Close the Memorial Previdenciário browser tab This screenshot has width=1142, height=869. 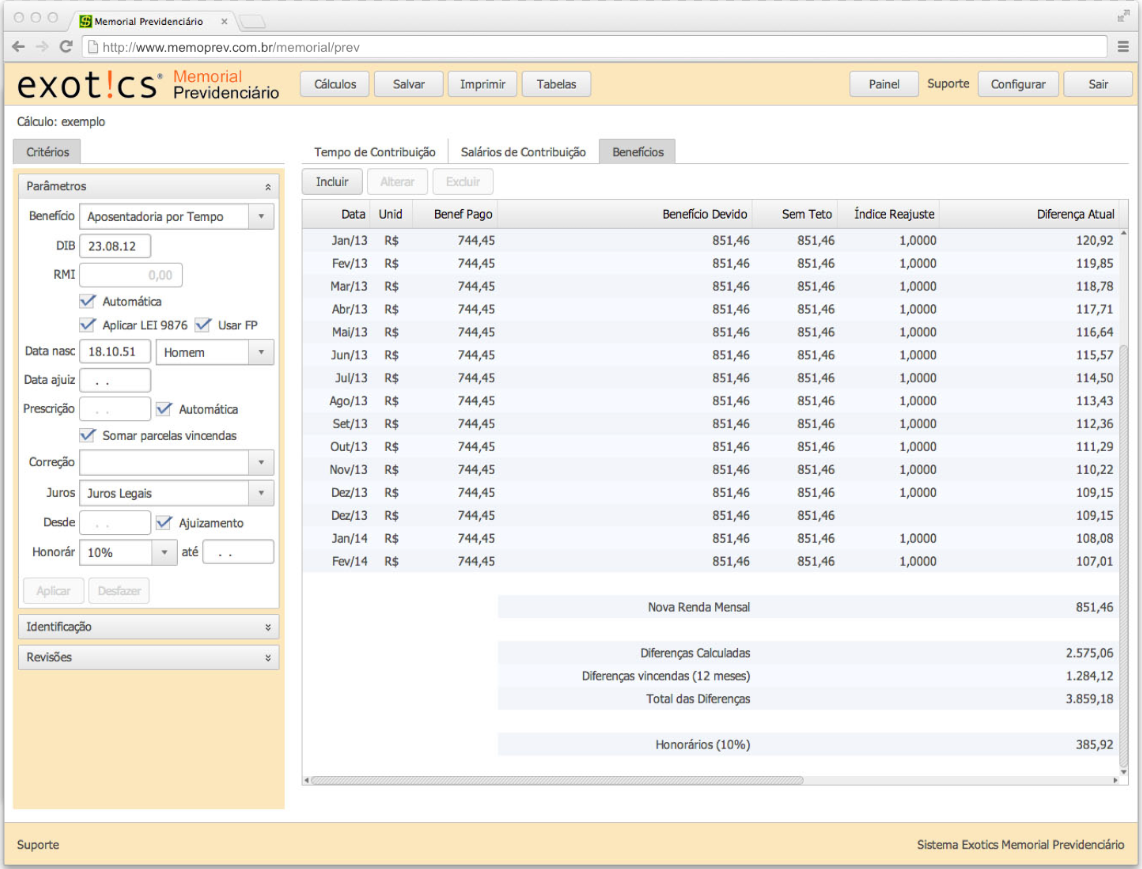[223, 21]
